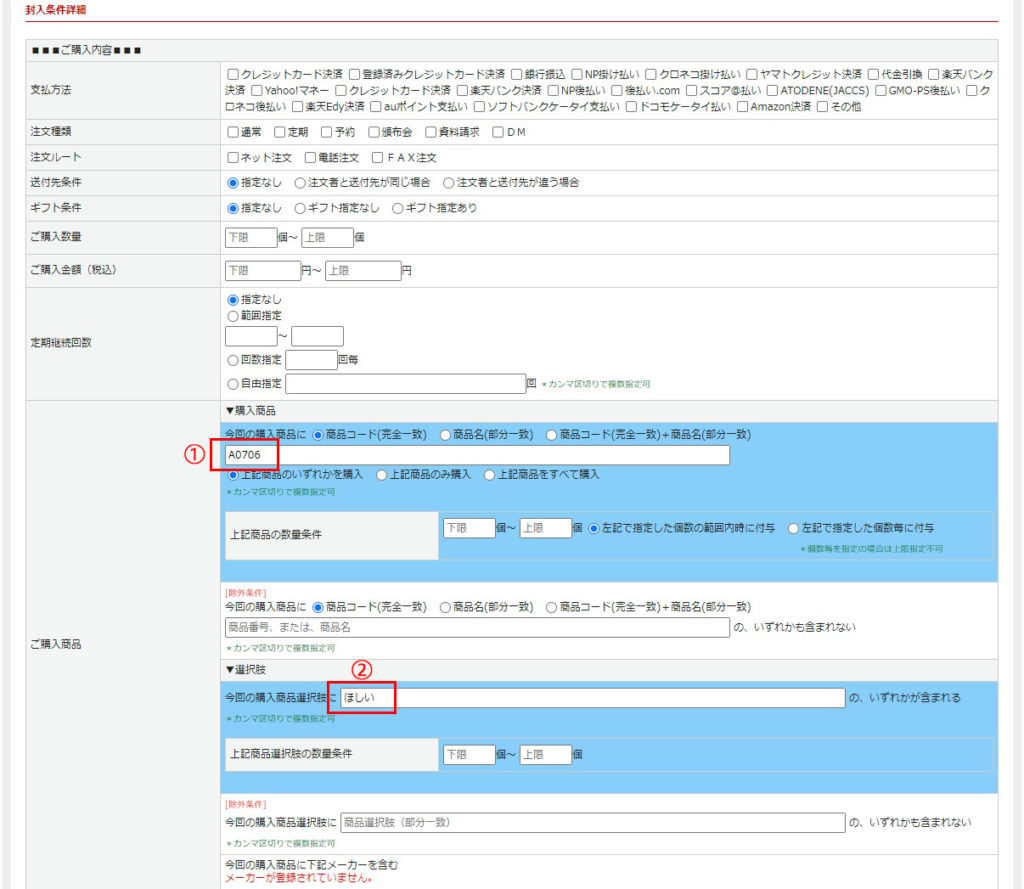Collapse the ▼選択肢 section header
Viewport: 1024px width, 889px height.
pyautogui.click(x=245, y=670)
